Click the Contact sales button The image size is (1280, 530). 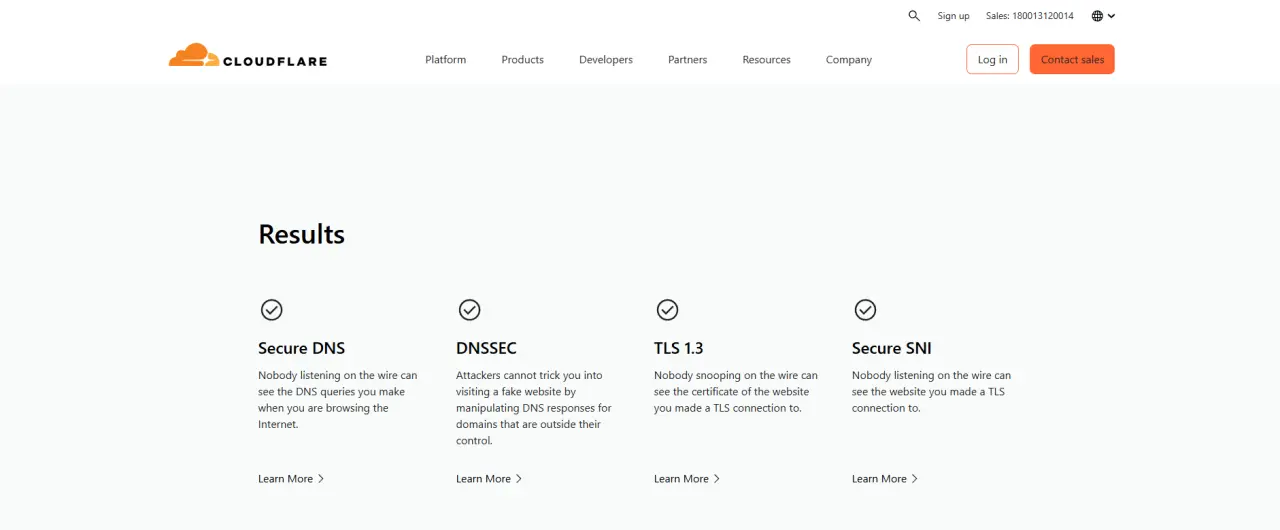pyautogui.click(x=1072, y=59)
